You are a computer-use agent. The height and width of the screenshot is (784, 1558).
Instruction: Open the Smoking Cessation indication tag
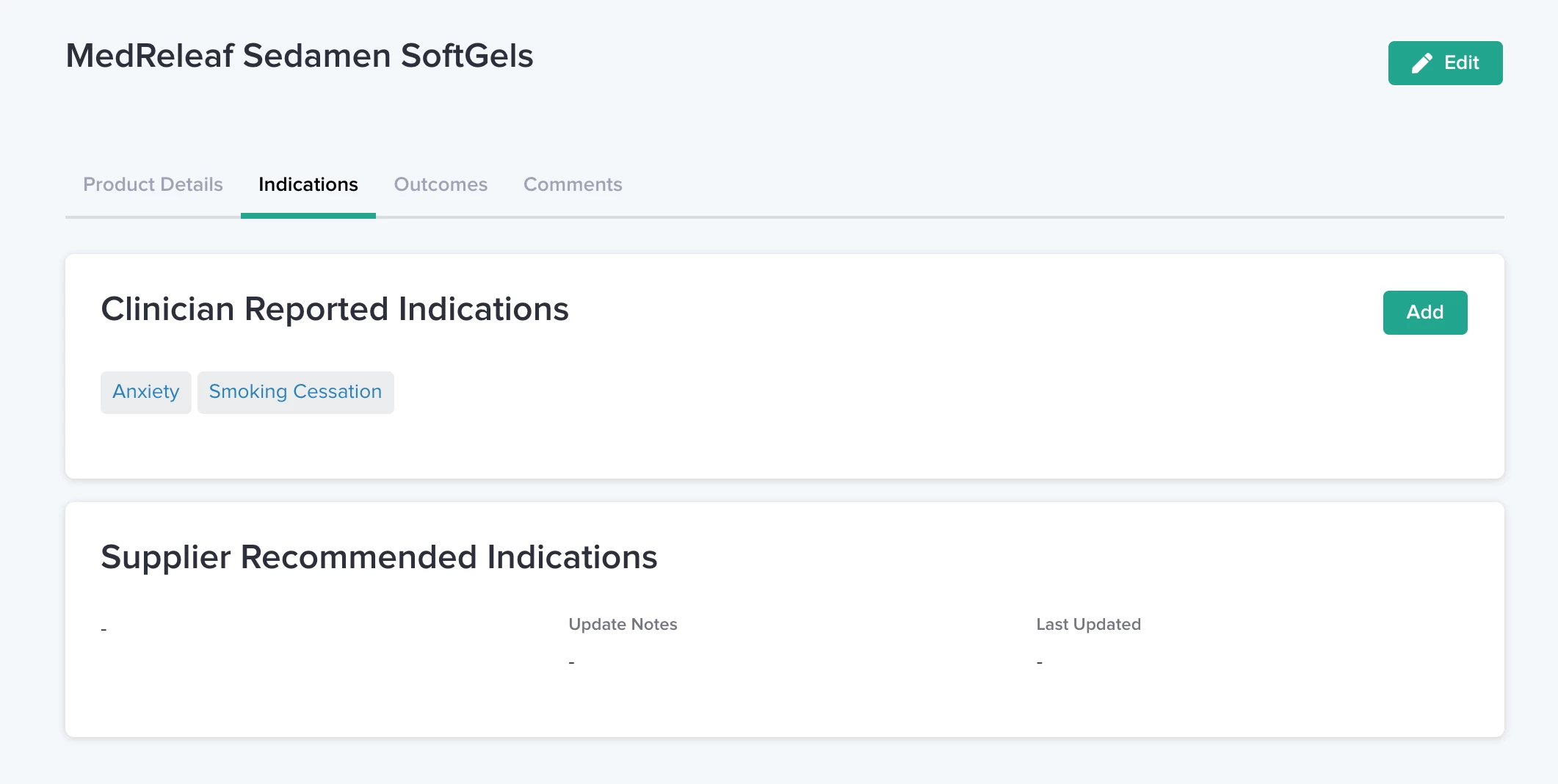coord(296,392)
